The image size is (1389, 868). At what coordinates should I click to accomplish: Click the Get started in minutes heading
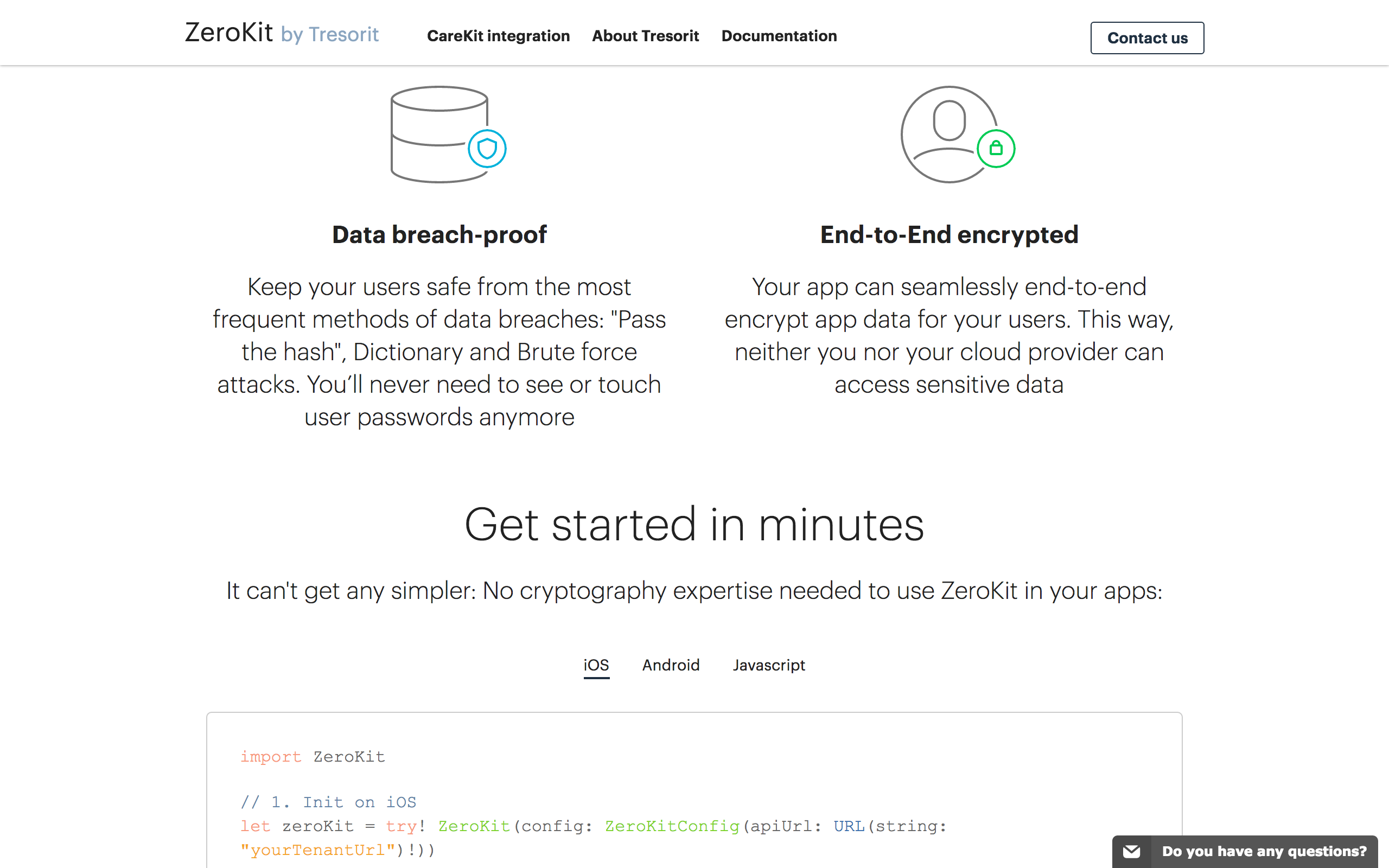click(694, 524)
